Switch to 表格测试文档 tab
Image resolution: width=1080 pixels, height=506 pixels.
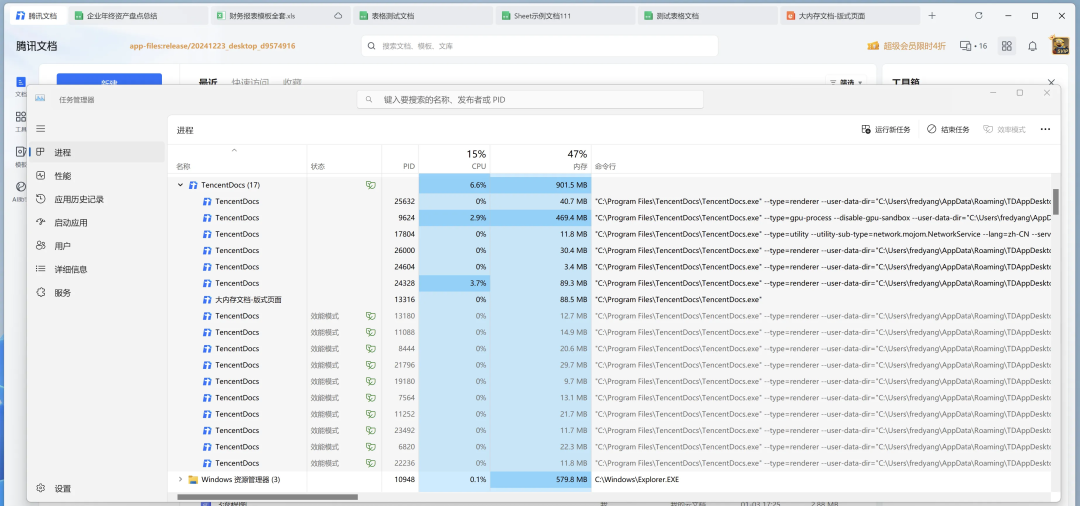pyautogui.click(x=422, y=15)
